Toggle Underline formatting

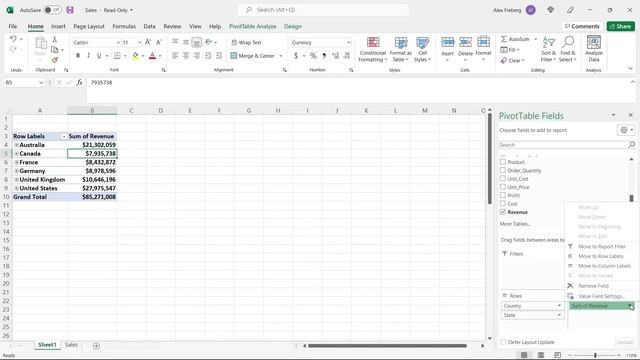[x=99, y=56]
